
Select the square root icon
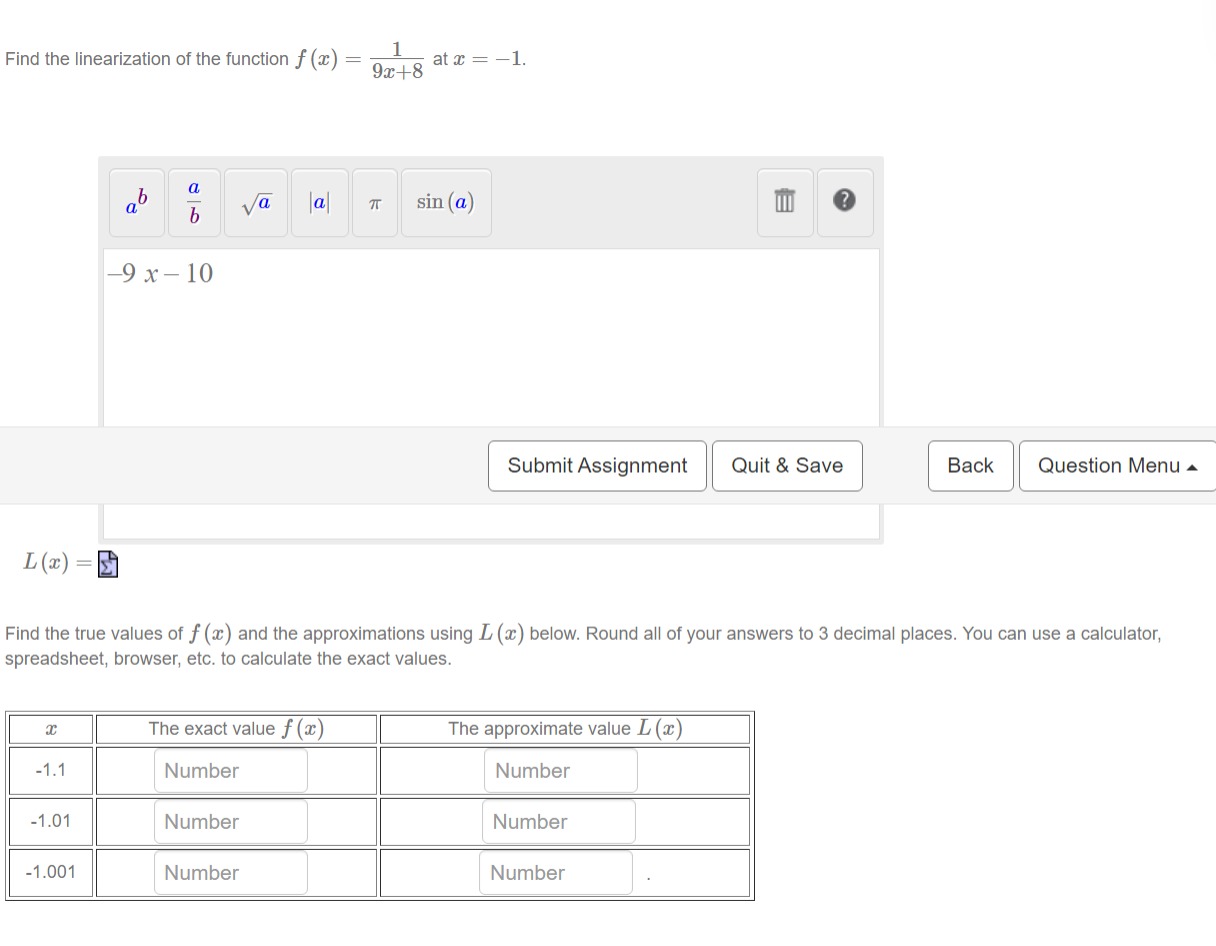(255, 202)
